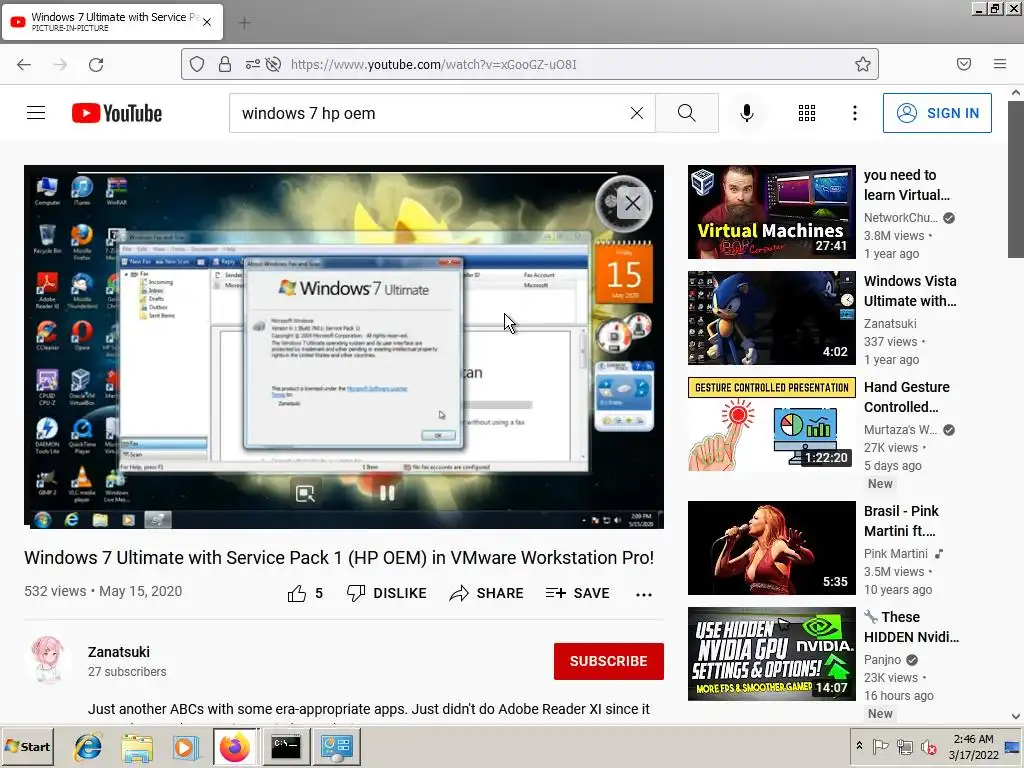
Task: Open Zanatsuki channel avatar
Action: [48, 660]
